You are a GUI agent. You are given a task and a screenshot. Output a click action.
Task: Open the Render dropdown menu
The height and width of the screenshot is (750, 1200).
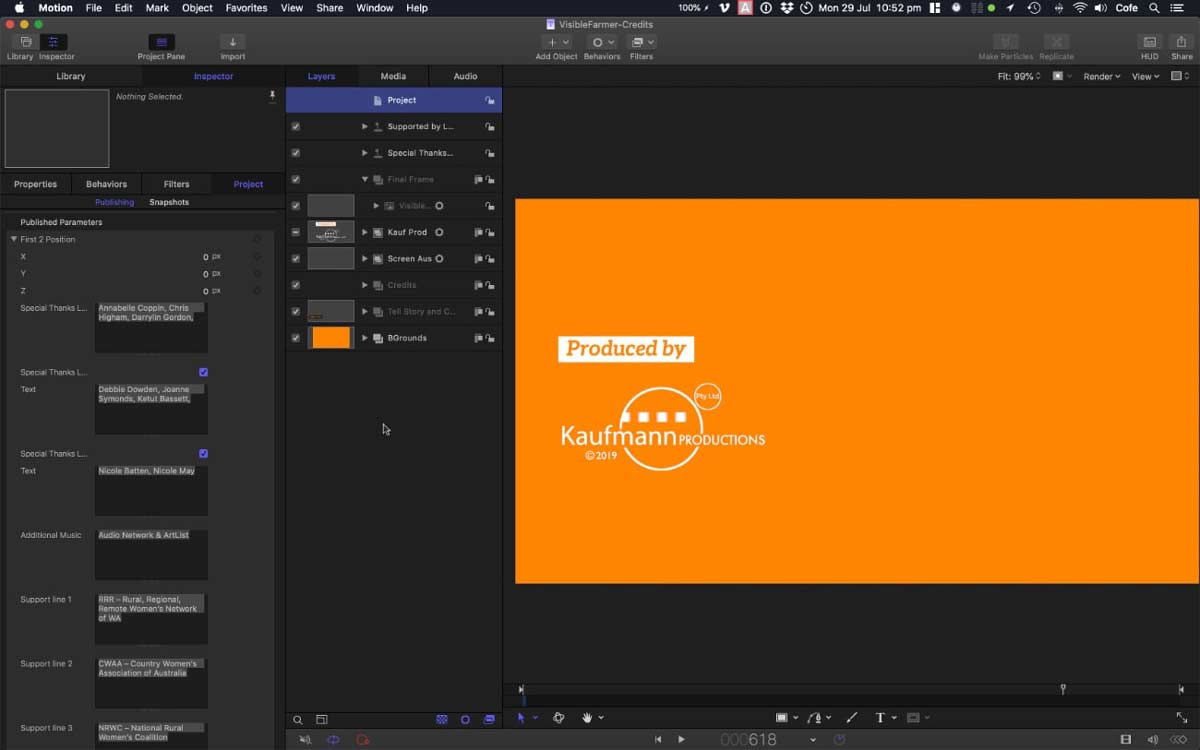(1102, 76)
